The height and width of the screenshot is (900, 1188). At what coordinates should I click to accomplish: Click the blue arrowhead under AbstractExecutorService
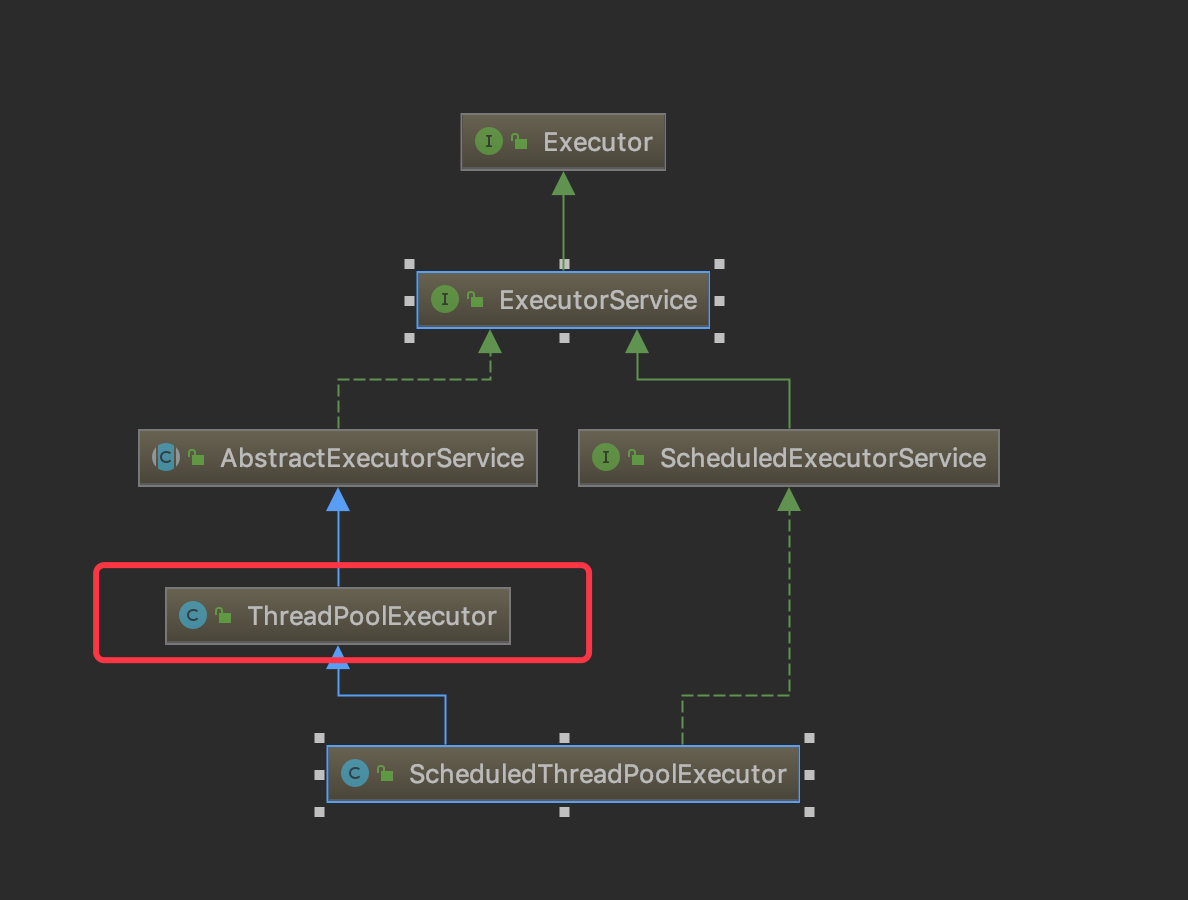click(338, 499)
